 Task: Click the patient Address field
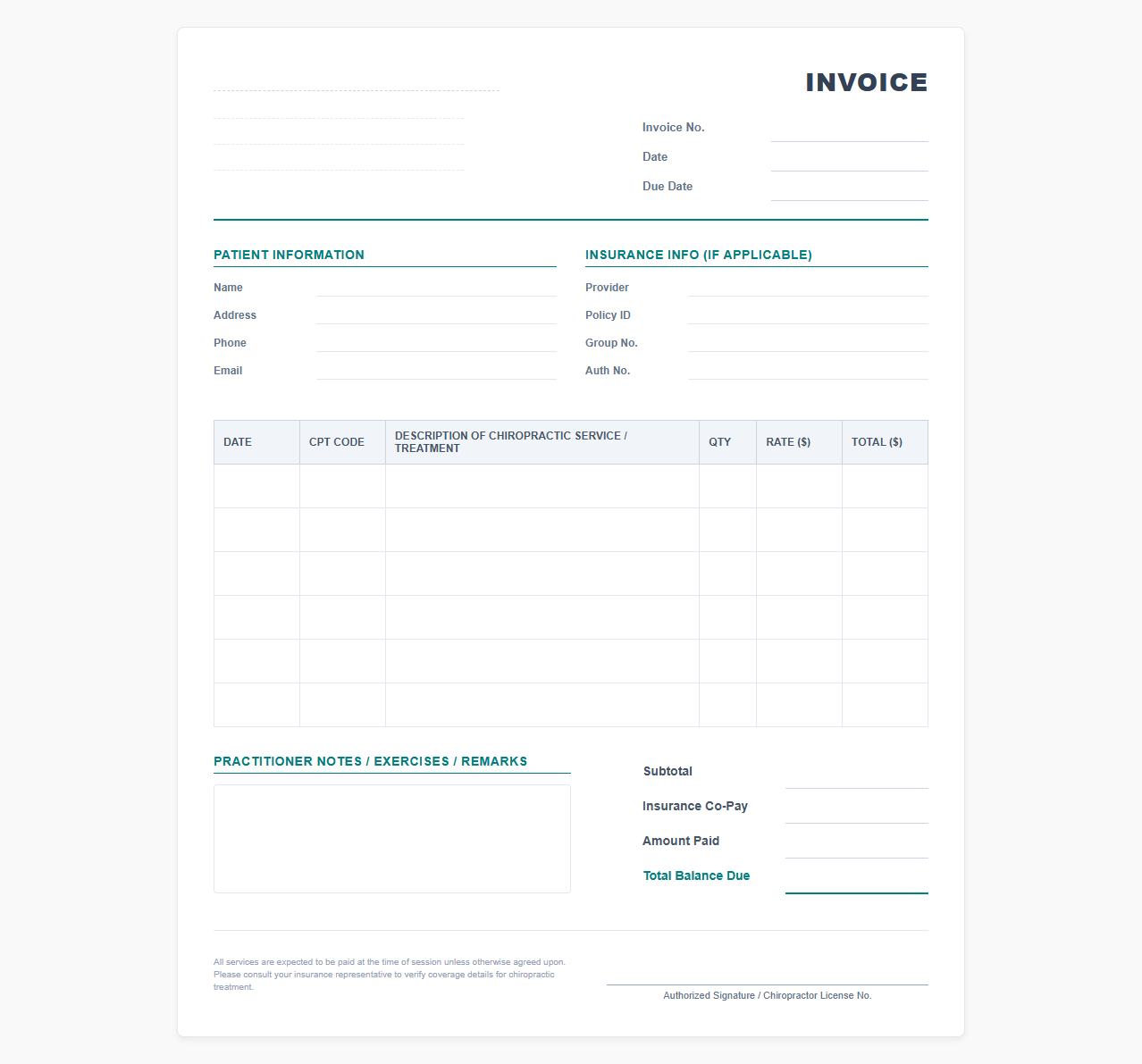coord(436,315)
